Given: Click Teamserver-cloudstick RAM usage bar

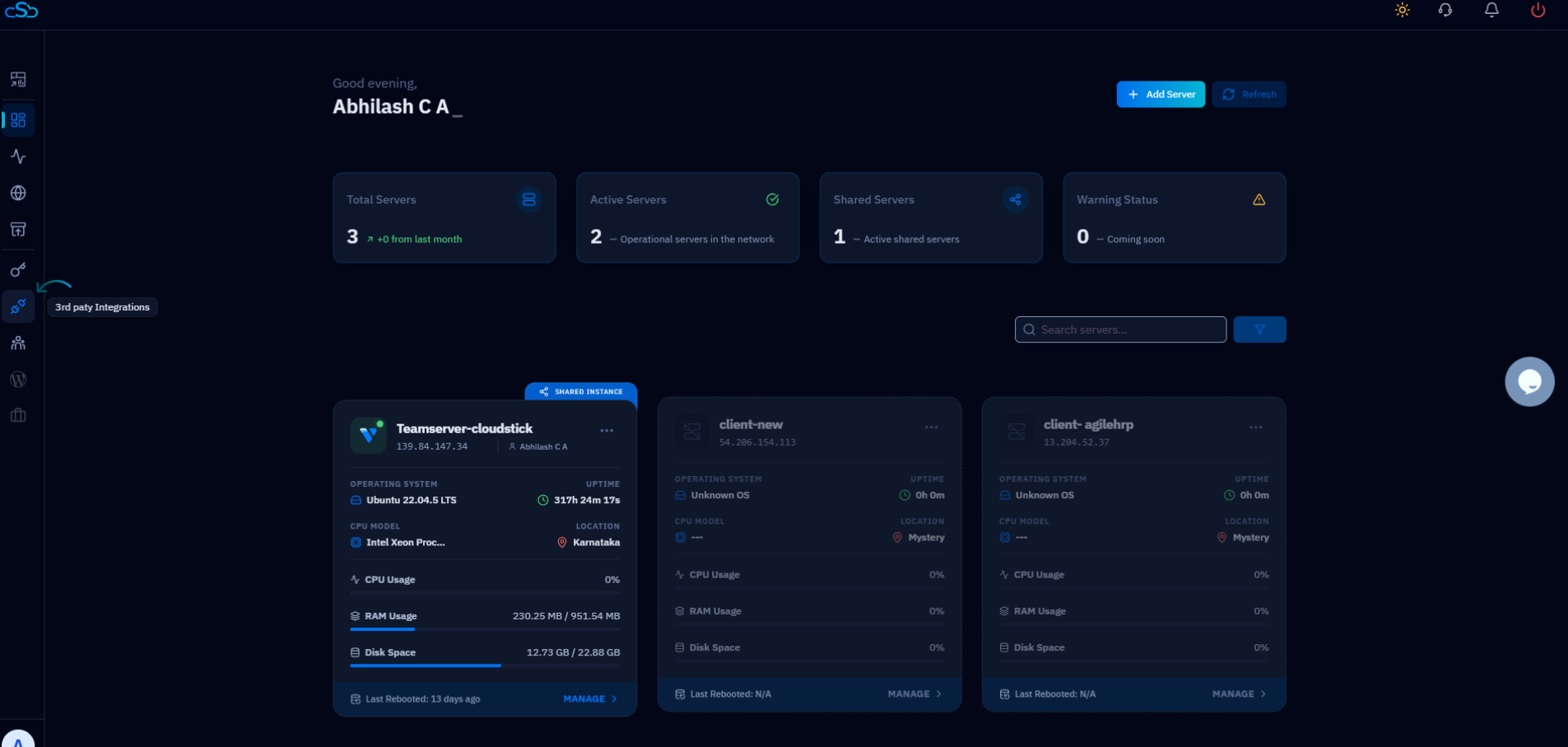Looking at the screenshot, I should 485,629.
